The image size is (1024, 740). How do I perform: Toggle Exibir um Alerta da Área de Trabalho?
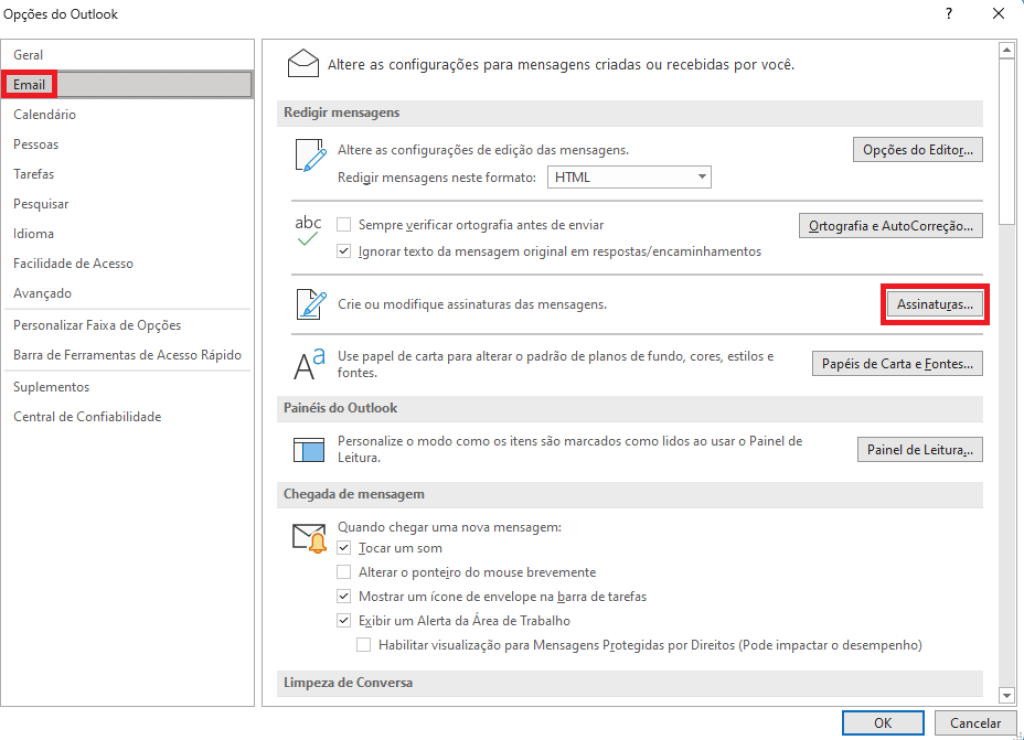(344, 620)
